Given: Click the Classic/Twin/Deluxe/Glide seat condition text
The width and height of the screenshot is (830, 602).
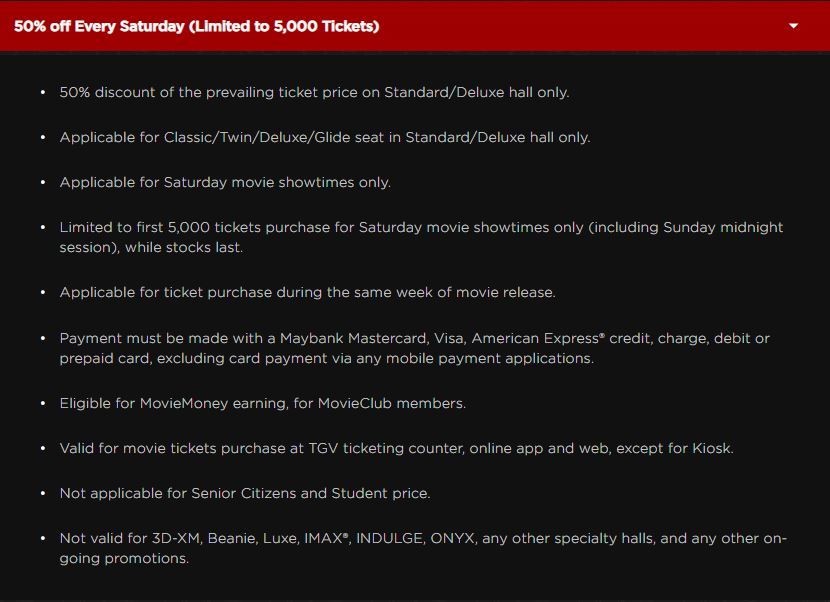Looking at the screenshot, I should coord(324,137).
